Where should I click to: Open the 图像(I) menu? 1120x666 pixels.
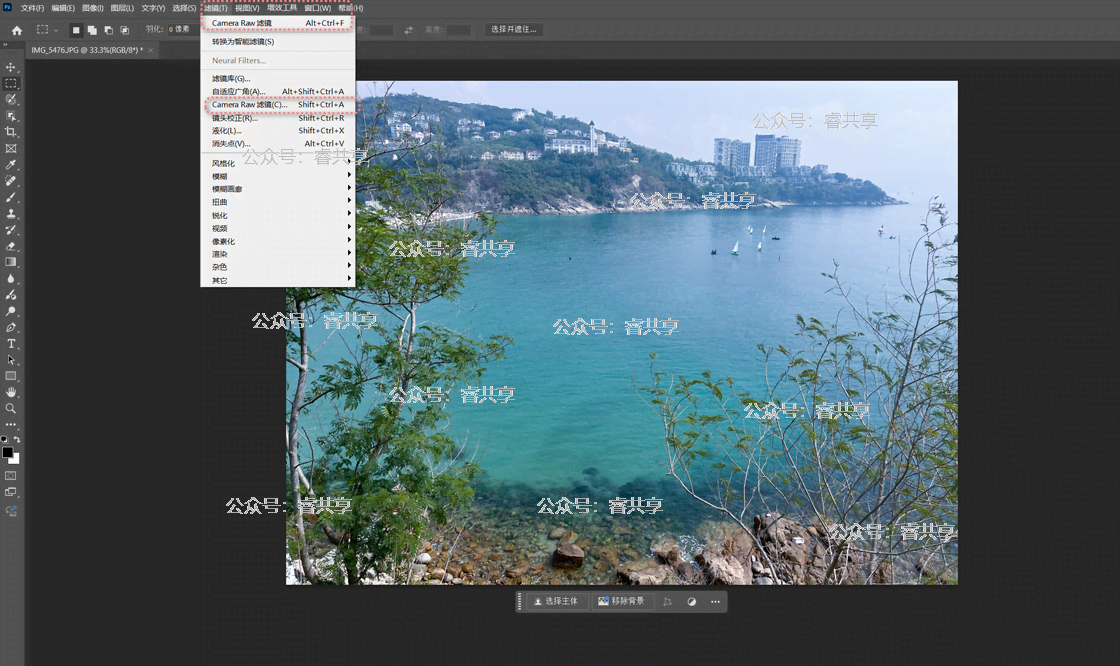click(93, 8)
